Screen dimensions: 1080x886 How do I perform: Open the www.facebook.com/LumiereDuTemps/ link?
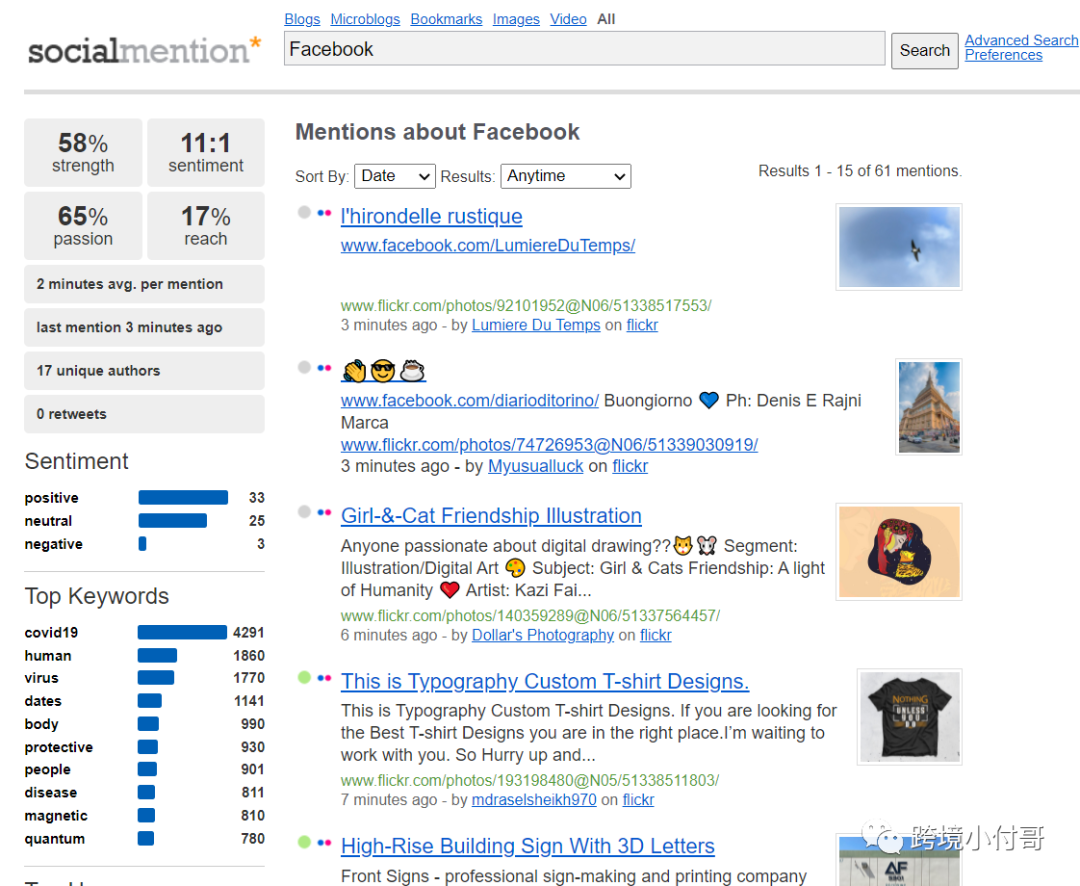coord(488,246)
